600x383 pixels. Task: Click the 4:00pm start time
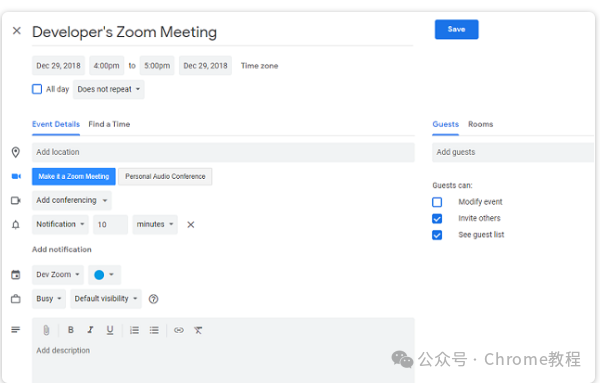click(x=107, y=66)
